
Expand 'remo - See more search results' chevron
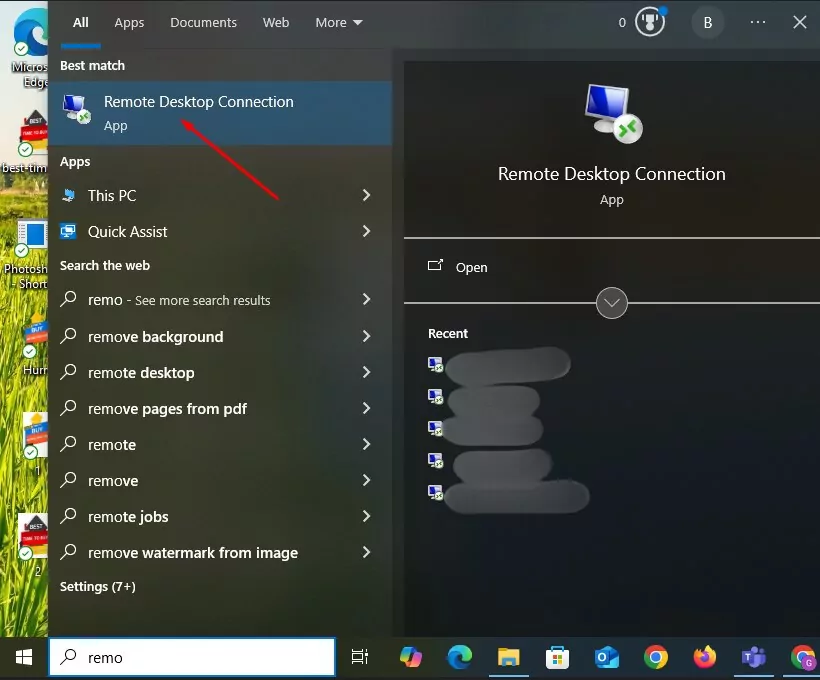coord(367,299)
